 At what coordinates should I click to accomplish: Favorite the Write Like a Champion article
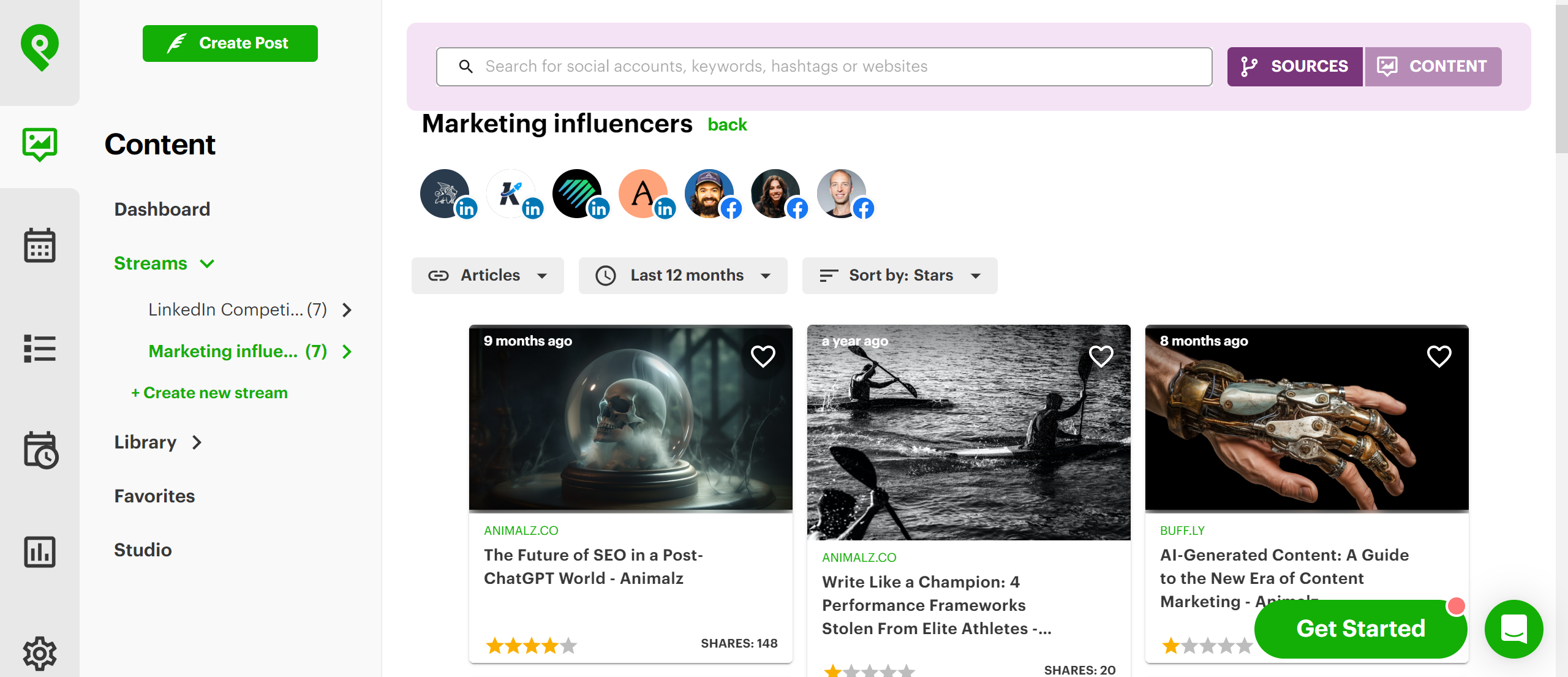(x=1101, y=355)
